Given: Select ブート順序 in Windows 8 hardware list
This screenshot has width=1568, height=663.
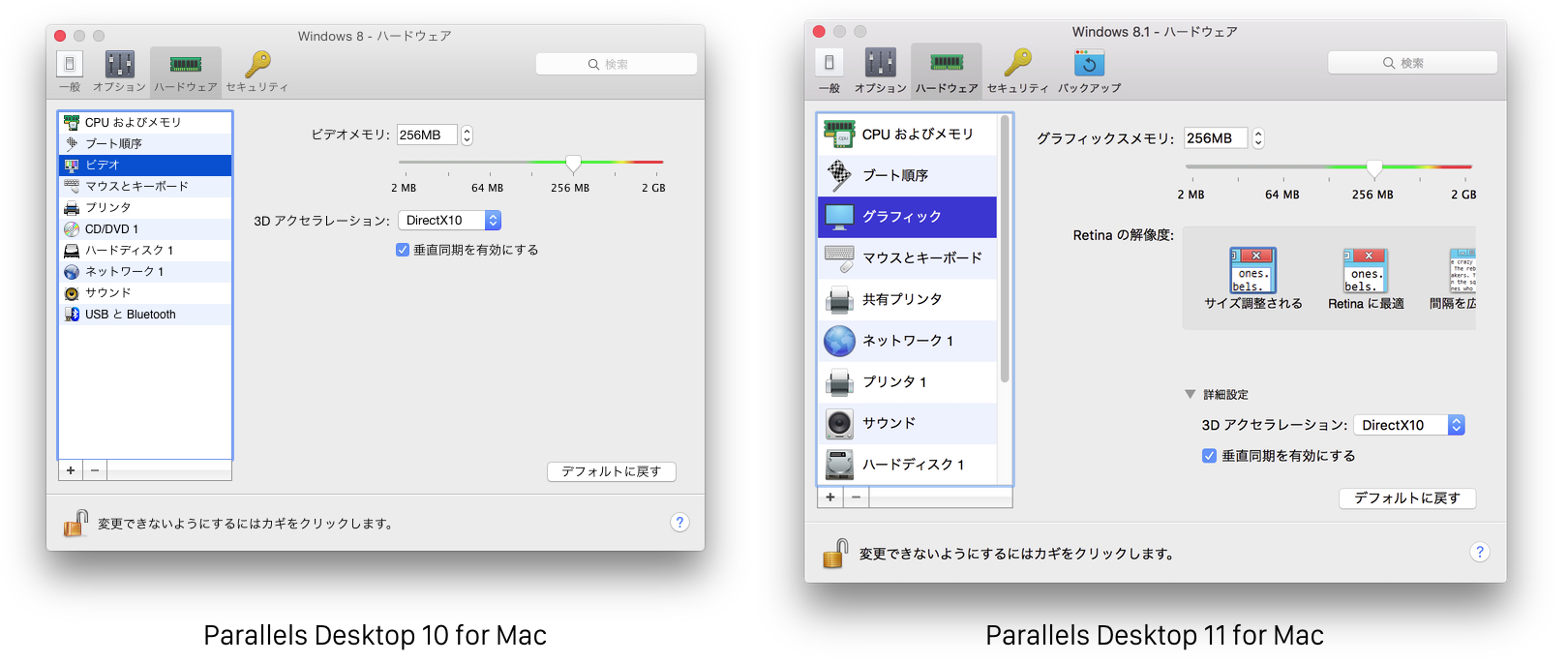Looking at the screenshot, I should point(145,143).
